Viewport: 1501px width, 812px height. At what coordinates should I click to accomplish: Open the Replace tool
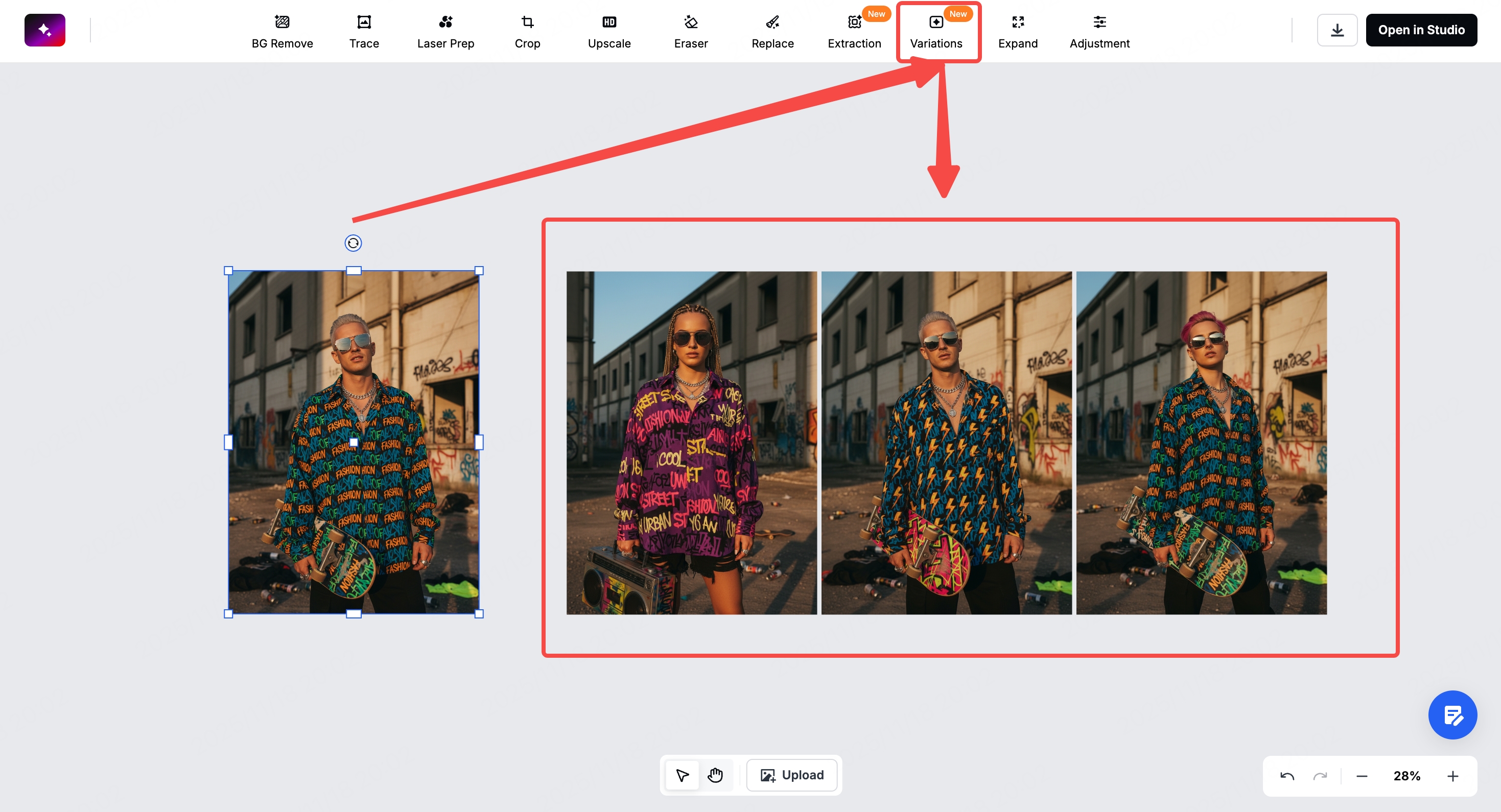[x=772, y=32]
